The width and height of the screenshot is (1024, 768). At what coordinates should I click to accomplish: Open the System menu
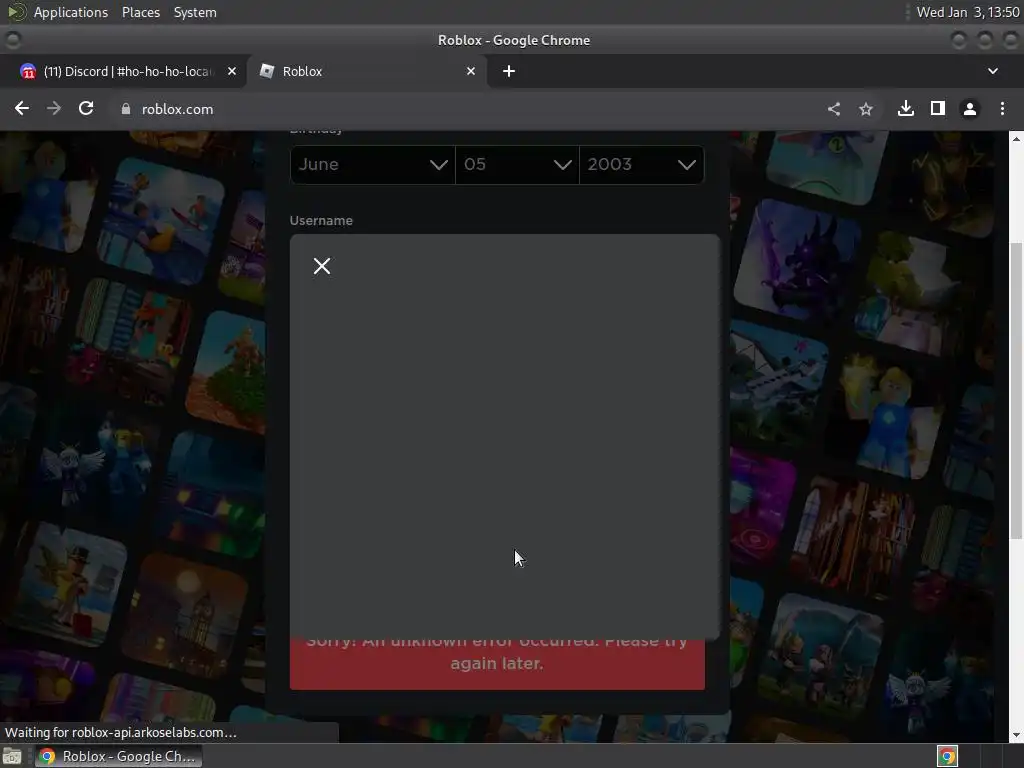click(195, 12)
